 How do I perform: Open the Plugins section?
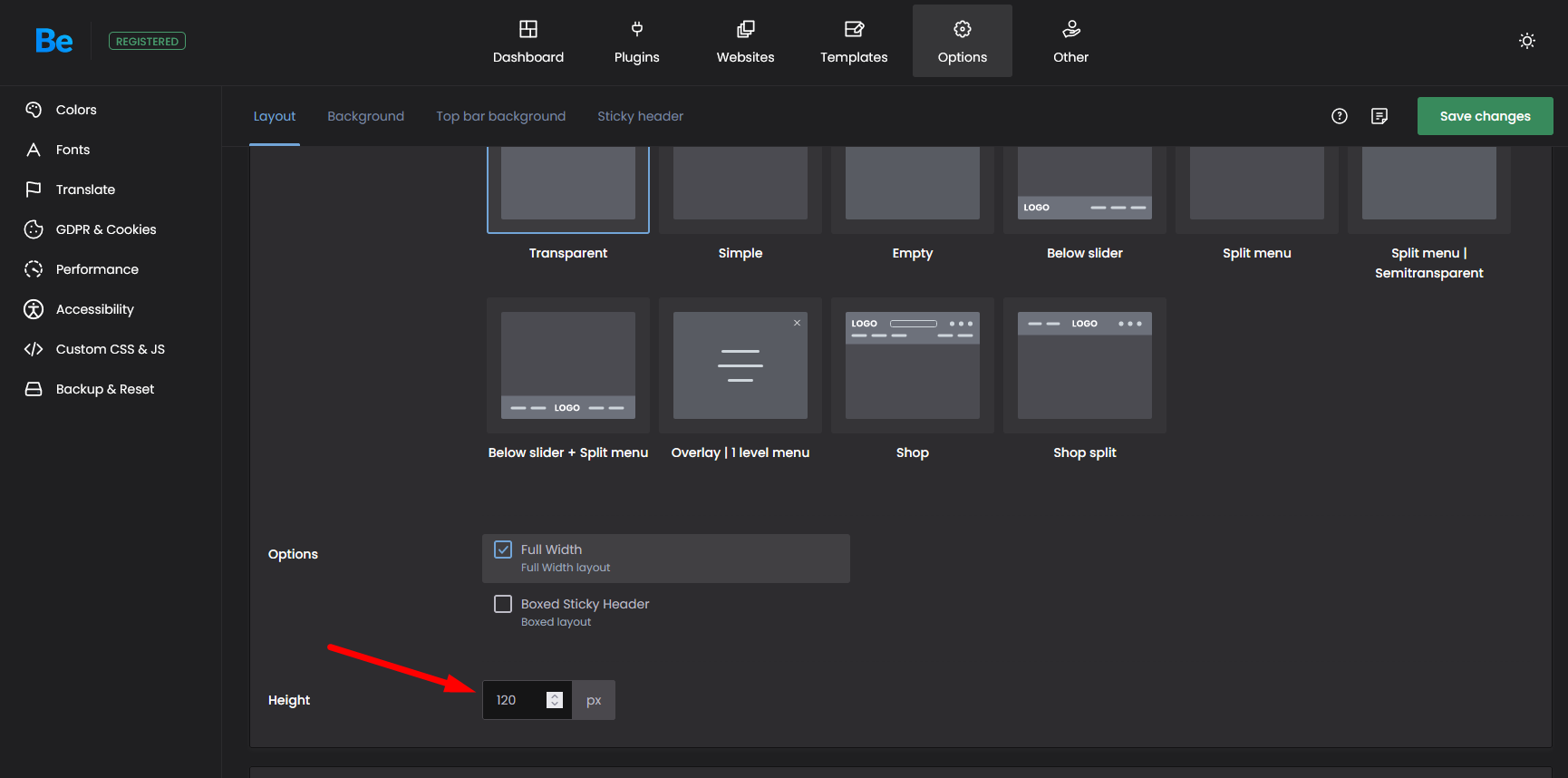coord(637,42)
